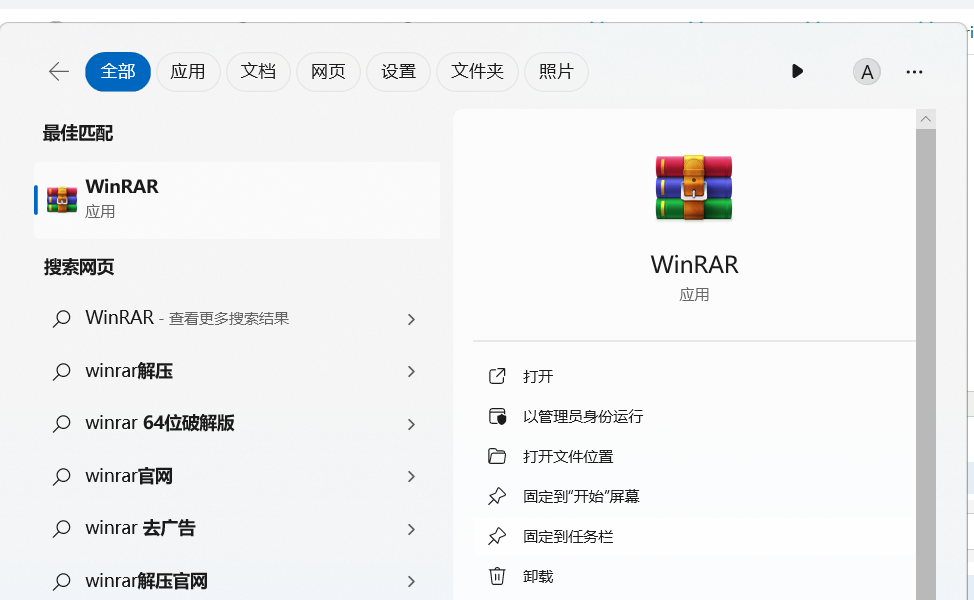Image resolution: width=974 pixels, height=600 pixels.
Task: Go back using the left arrow
Action: pos(58,71)
